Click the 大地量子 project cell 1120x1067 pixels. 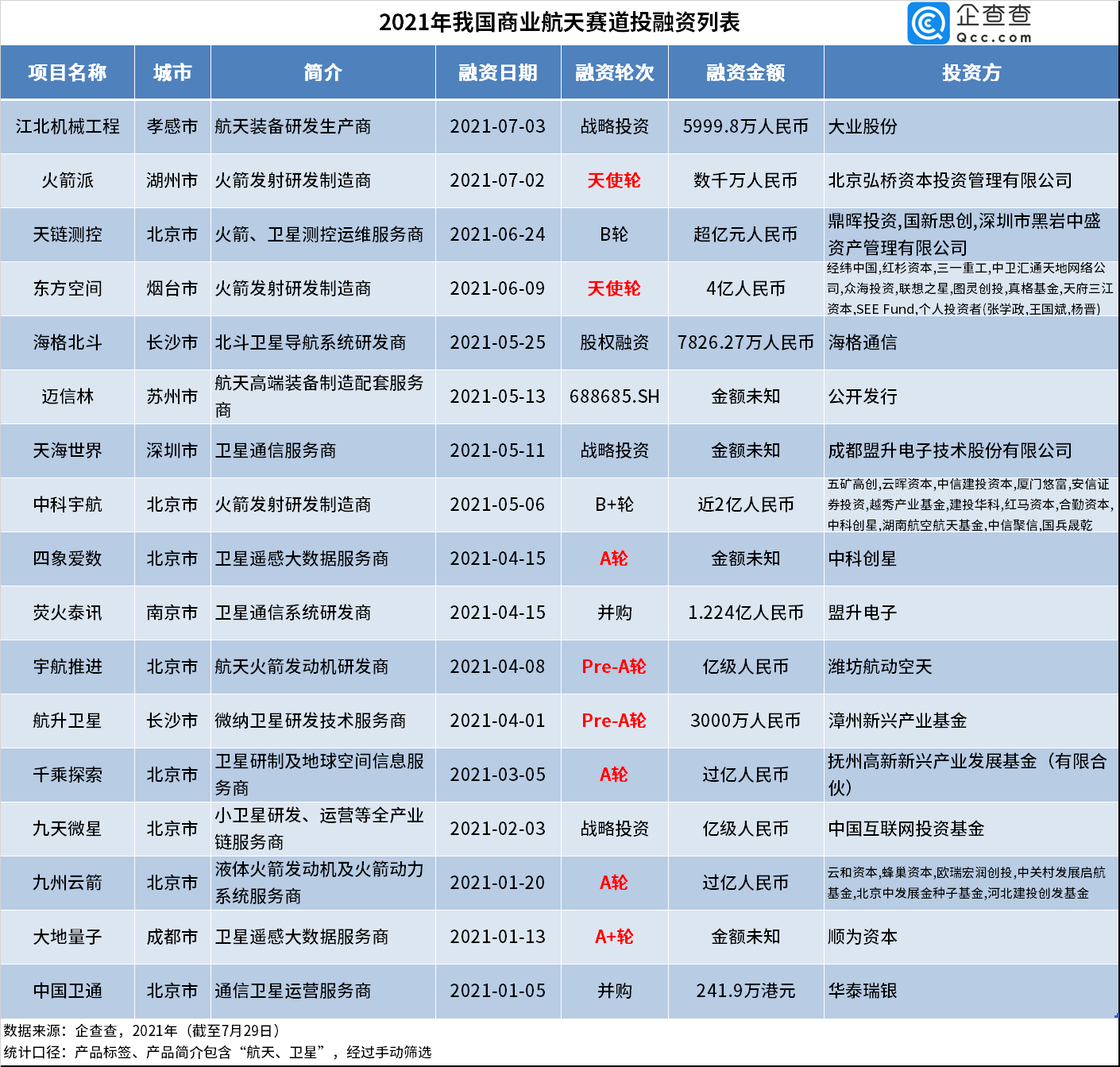pyautogui.click(x=68, y=937)
